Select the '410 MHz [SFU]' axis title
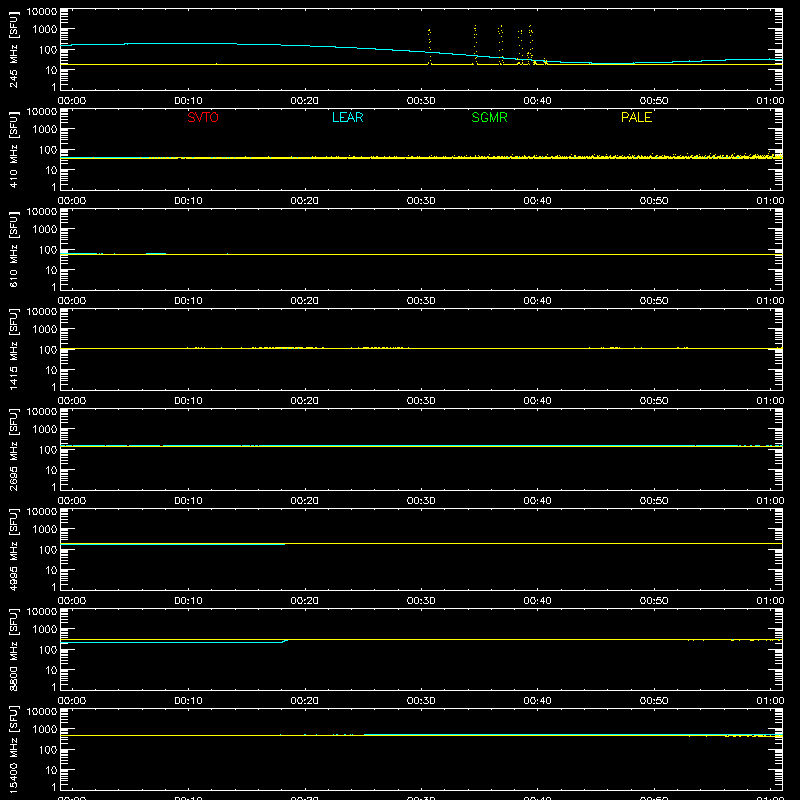 pos(13,149)
